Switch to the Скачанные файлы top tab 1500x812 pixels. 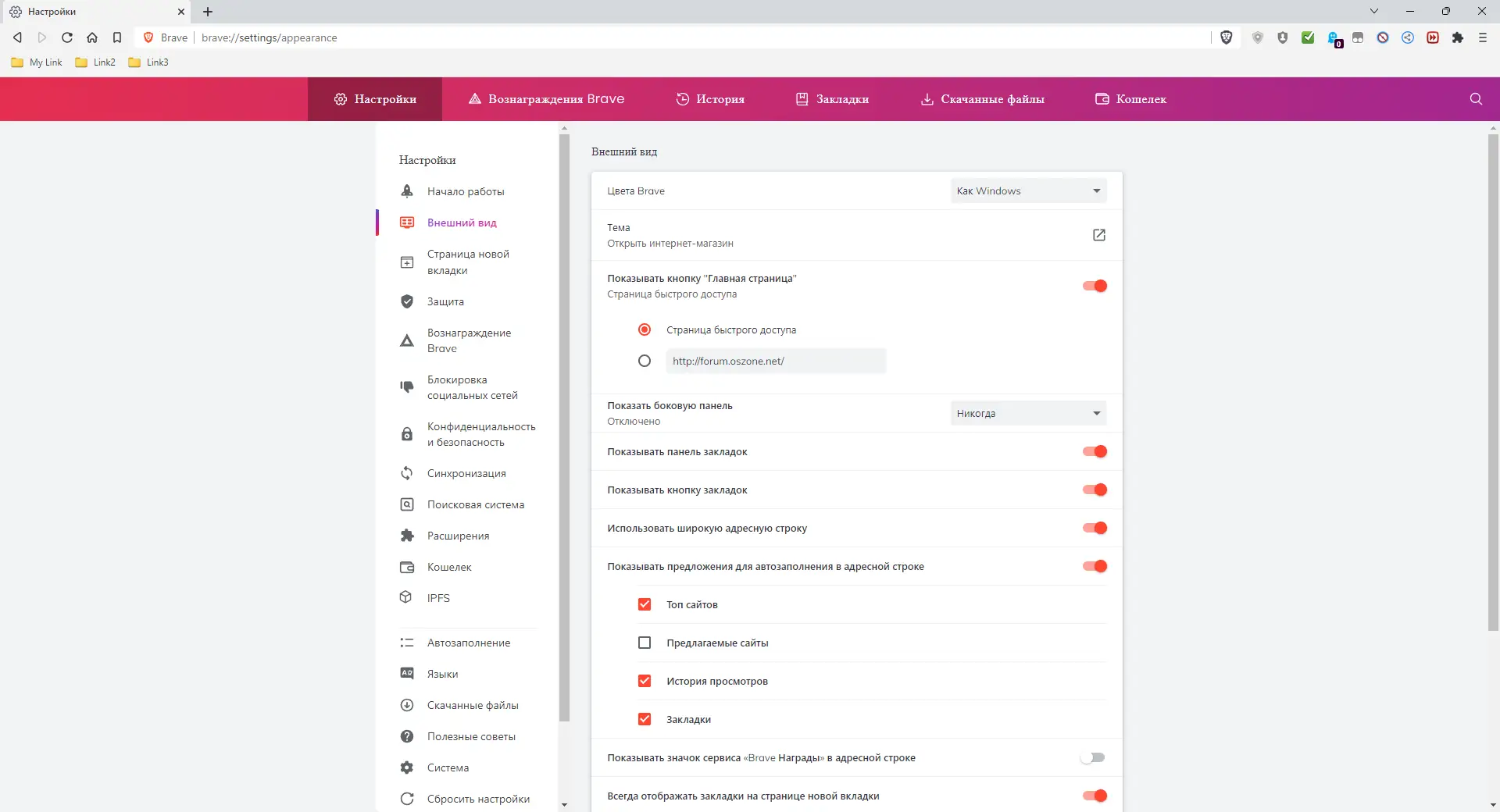pos(983,99)
